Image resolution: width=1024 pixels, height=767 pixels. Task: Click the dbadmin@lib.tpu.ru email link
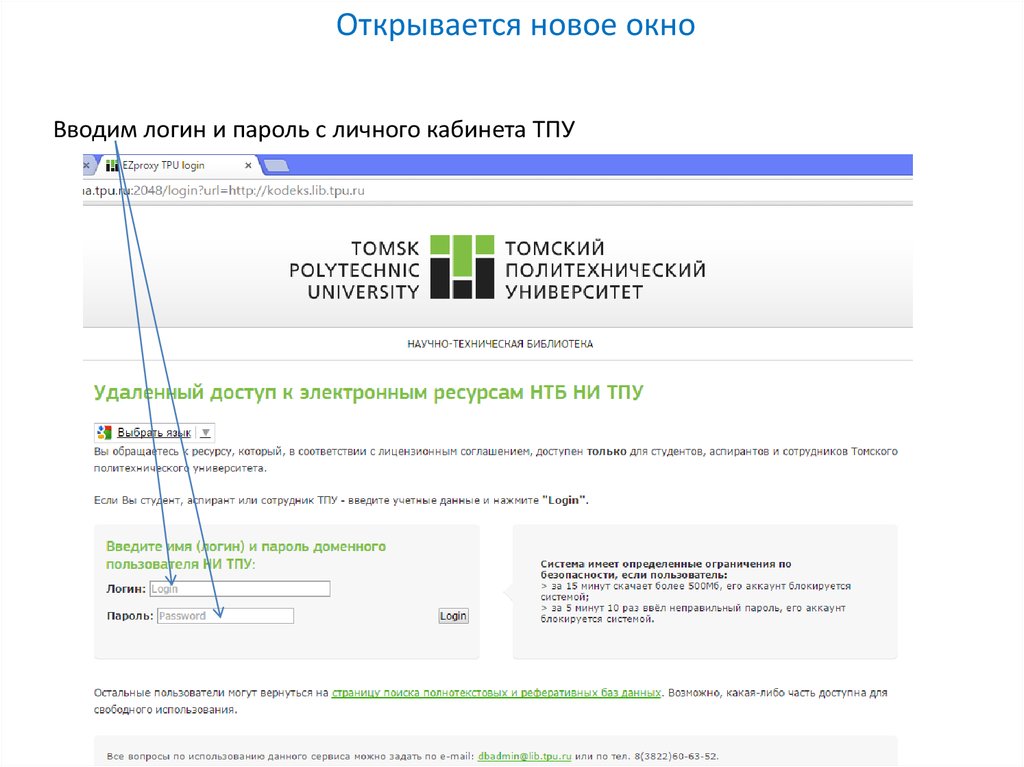coord(524,756)
